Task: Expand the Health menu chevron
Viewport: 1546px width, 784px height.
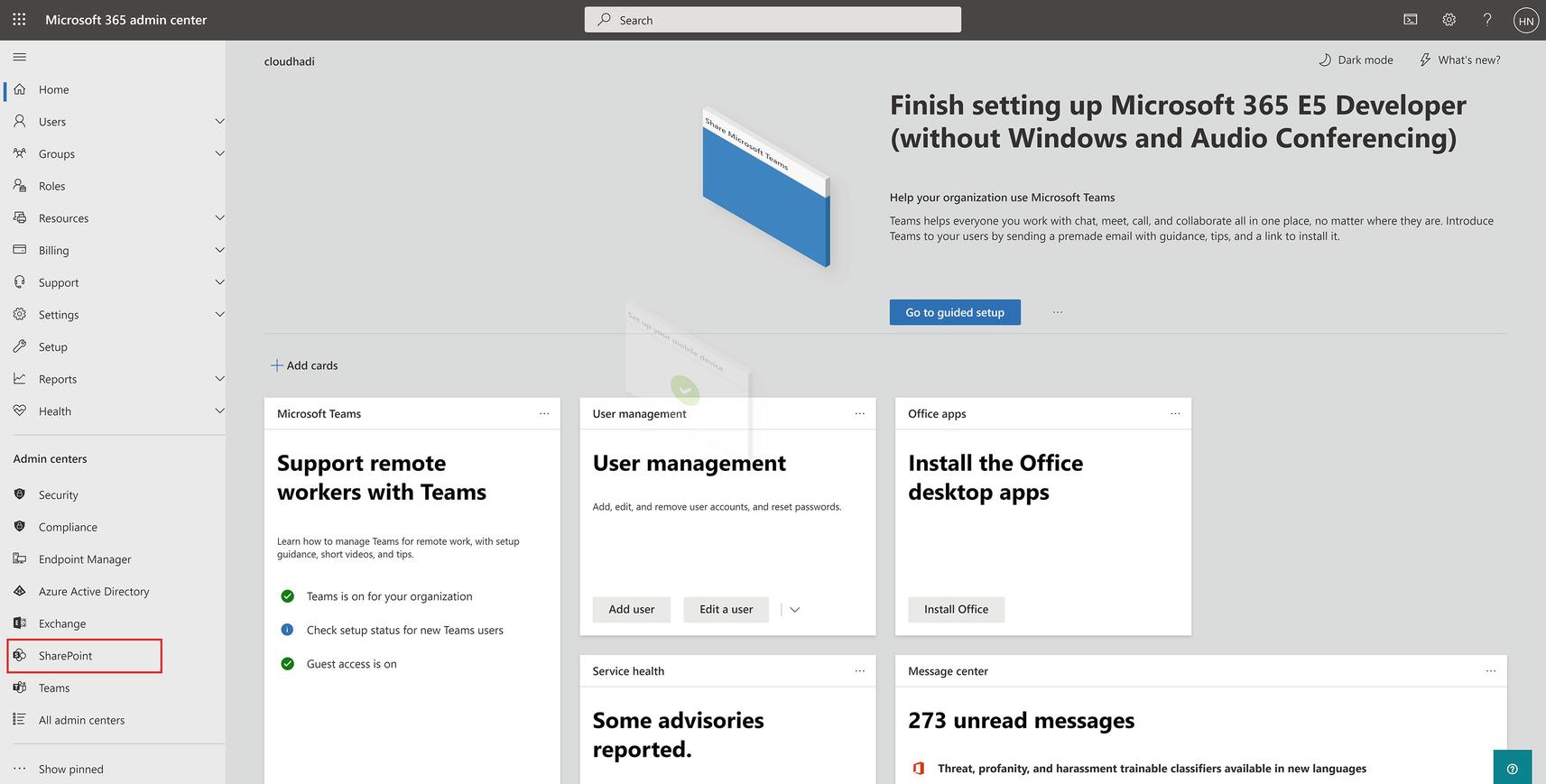Action: [x=219, y=410]
